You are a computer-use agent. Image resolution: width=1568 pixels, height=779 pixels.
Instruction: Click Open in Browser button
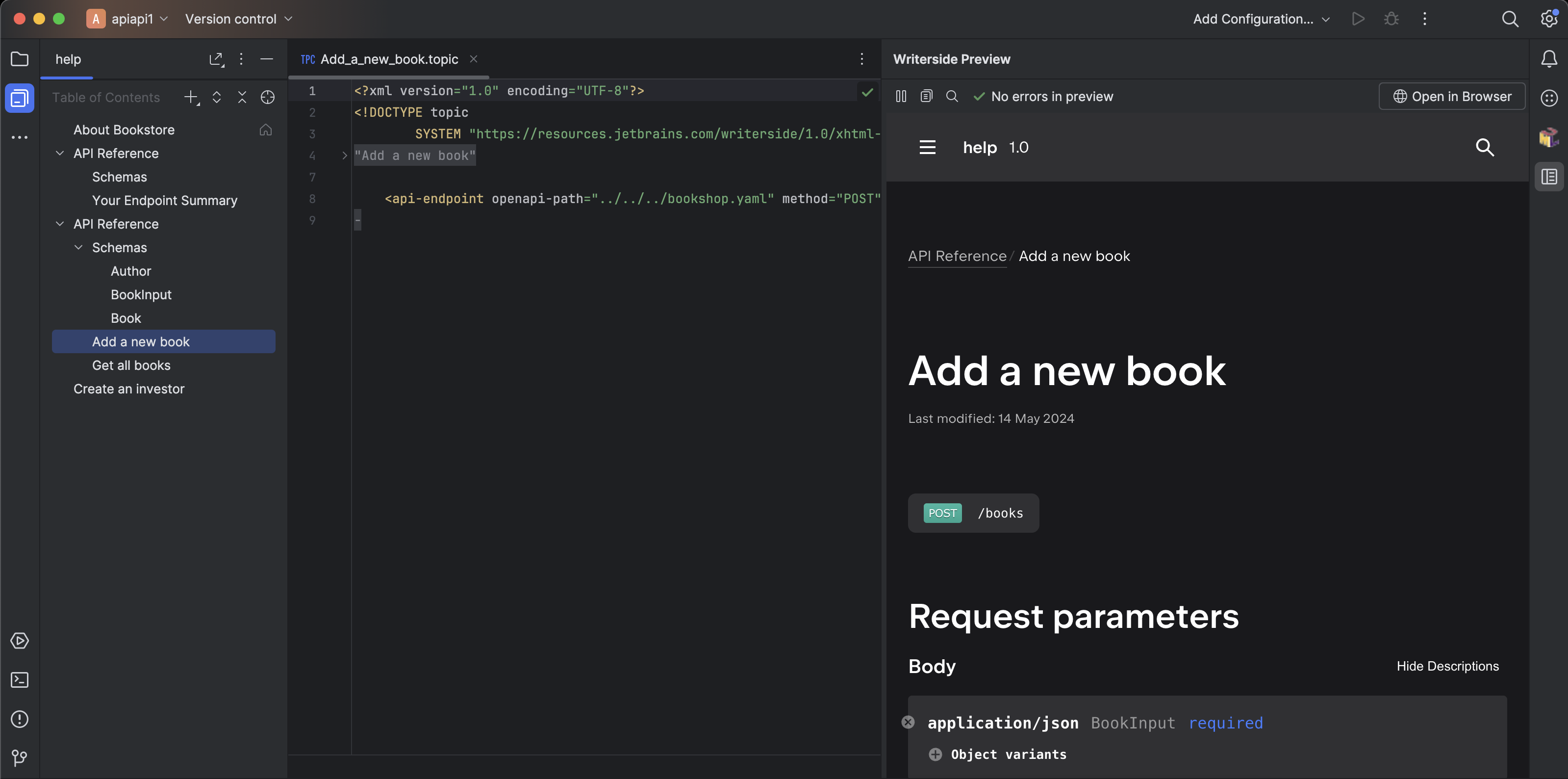(x=1452, y=96)
